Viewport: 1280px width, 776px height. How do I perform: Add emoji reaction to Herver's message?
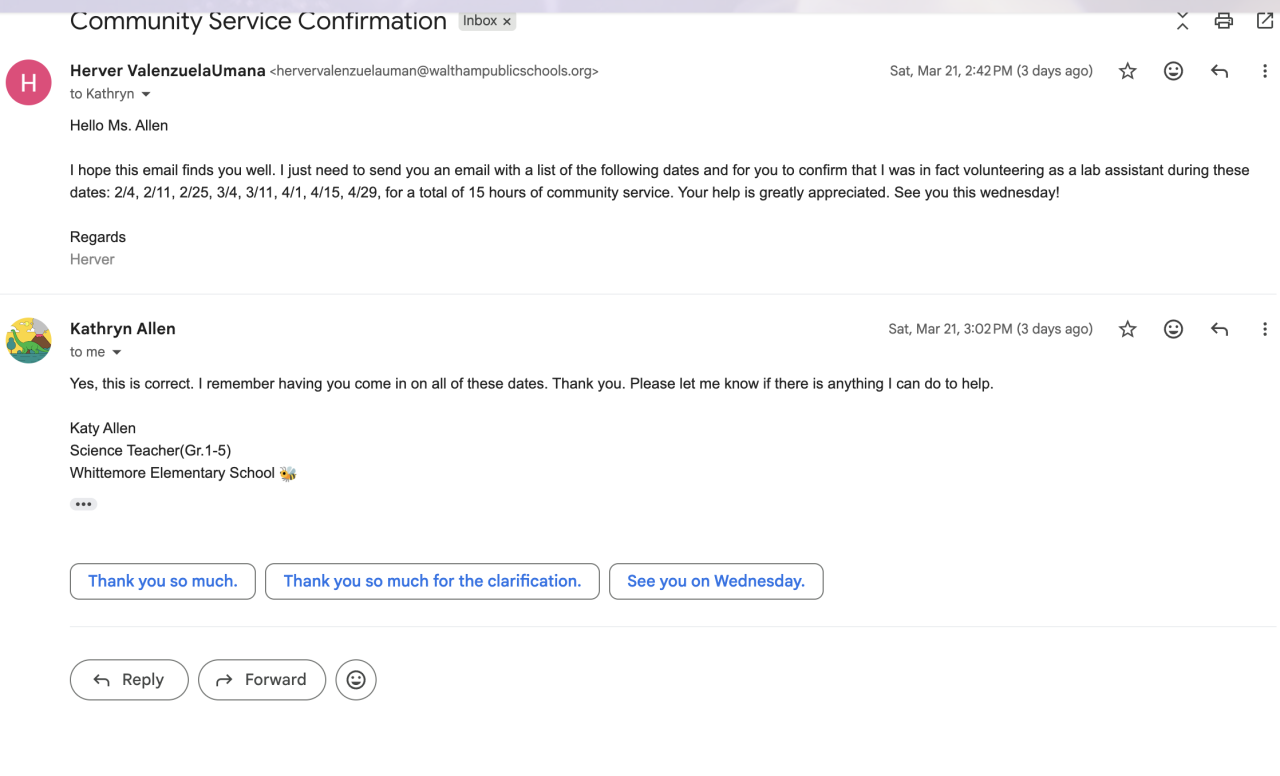[x=1173, y=71]
